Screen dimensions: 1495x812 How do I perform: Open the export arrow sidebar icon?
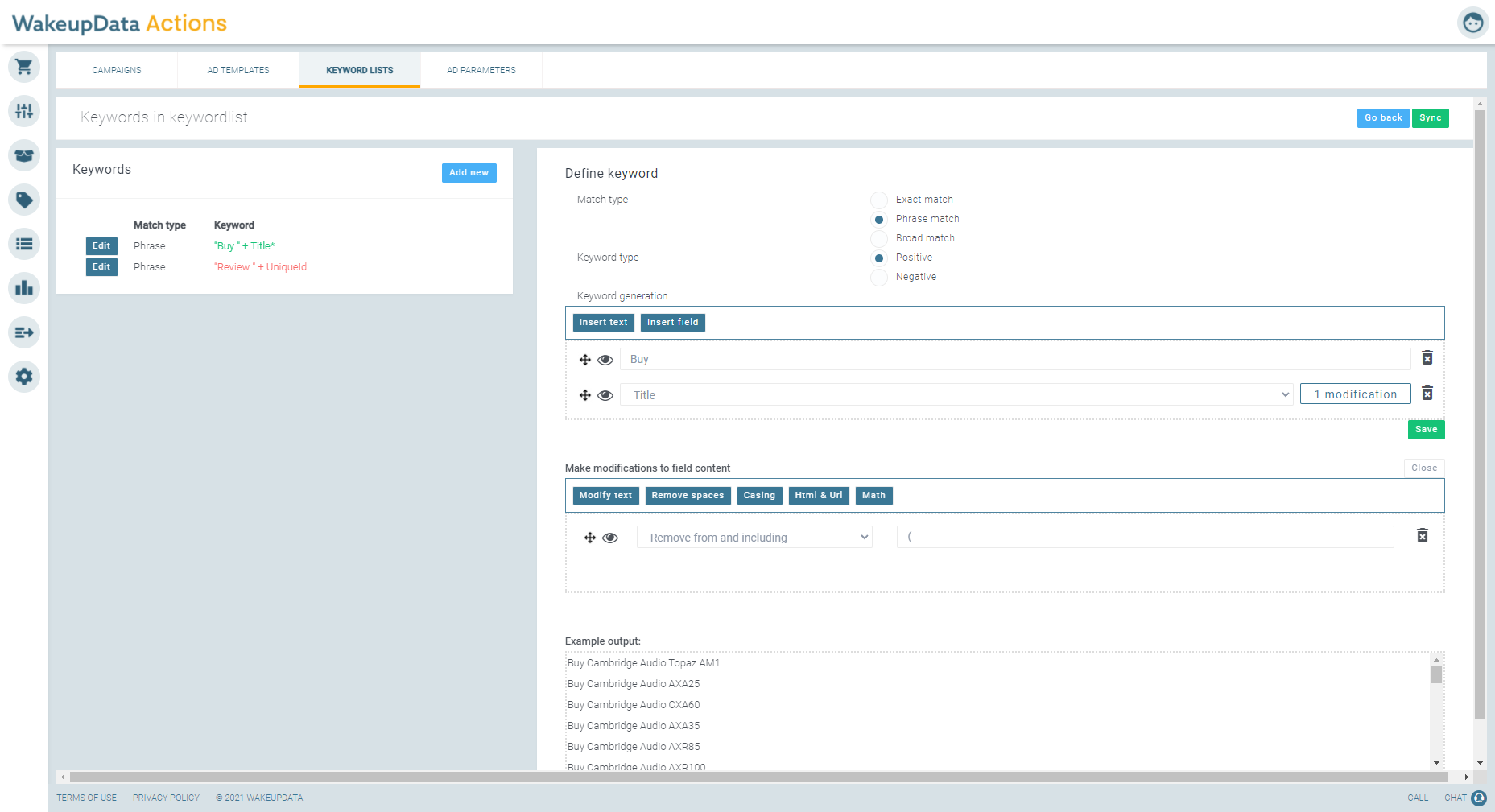point(24,332)
